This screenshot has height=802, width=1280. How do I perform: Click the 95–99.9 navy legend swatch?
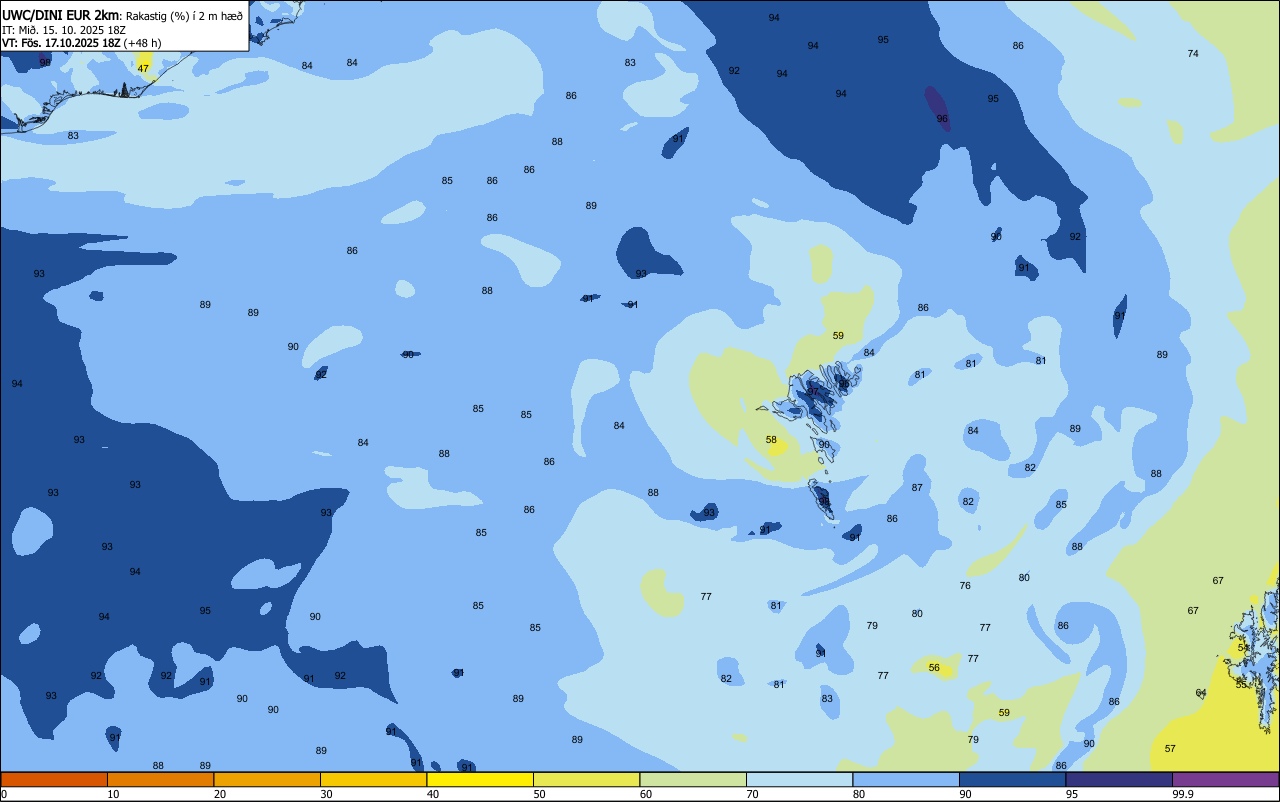1119,779
